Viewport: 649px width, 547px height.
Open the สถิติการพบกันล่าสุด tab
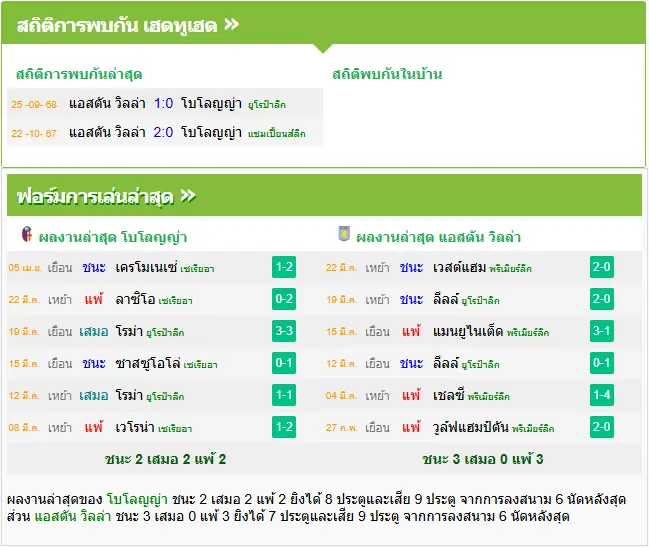(79, 74)
